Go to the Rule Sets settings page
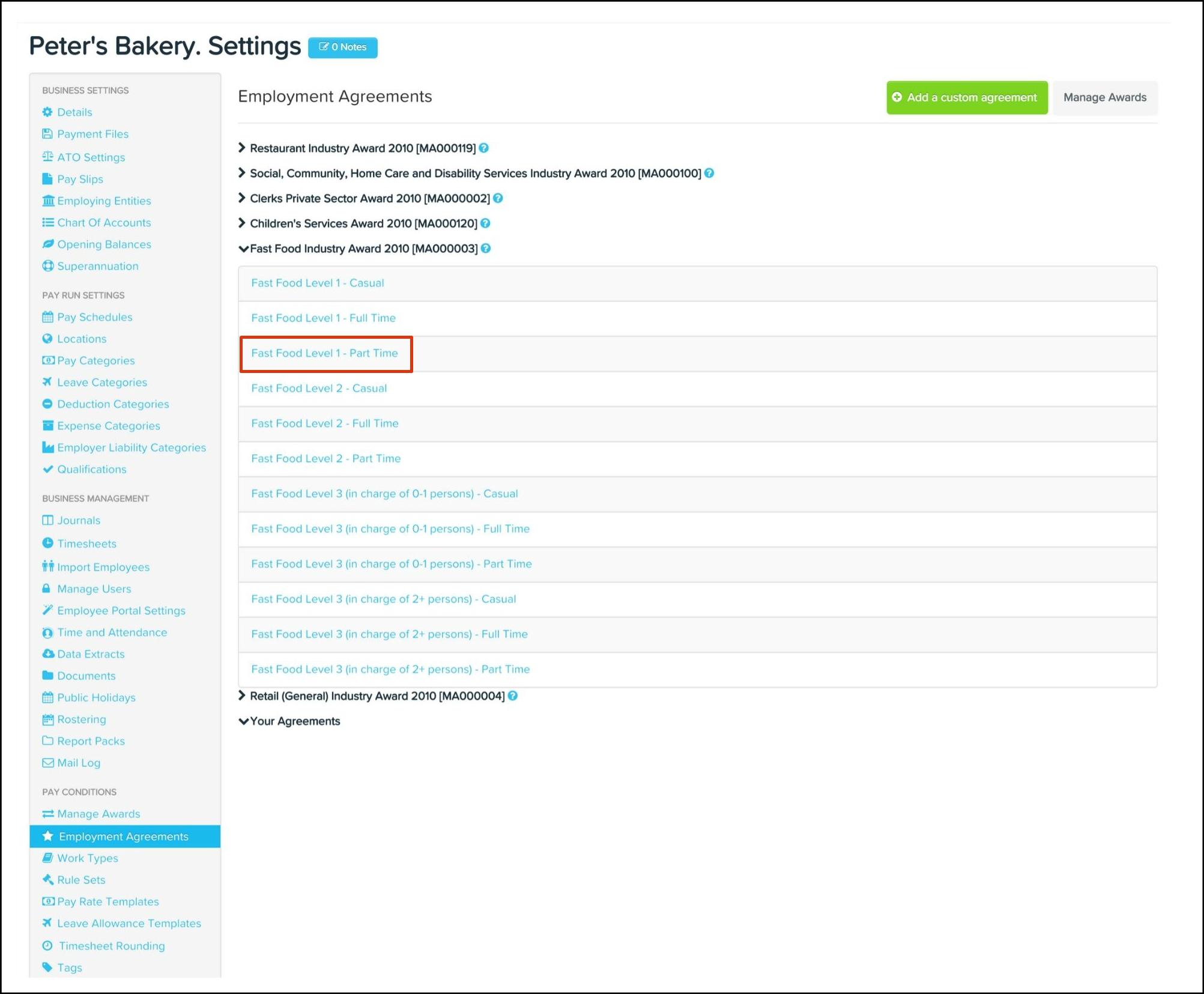 [81, 880]
